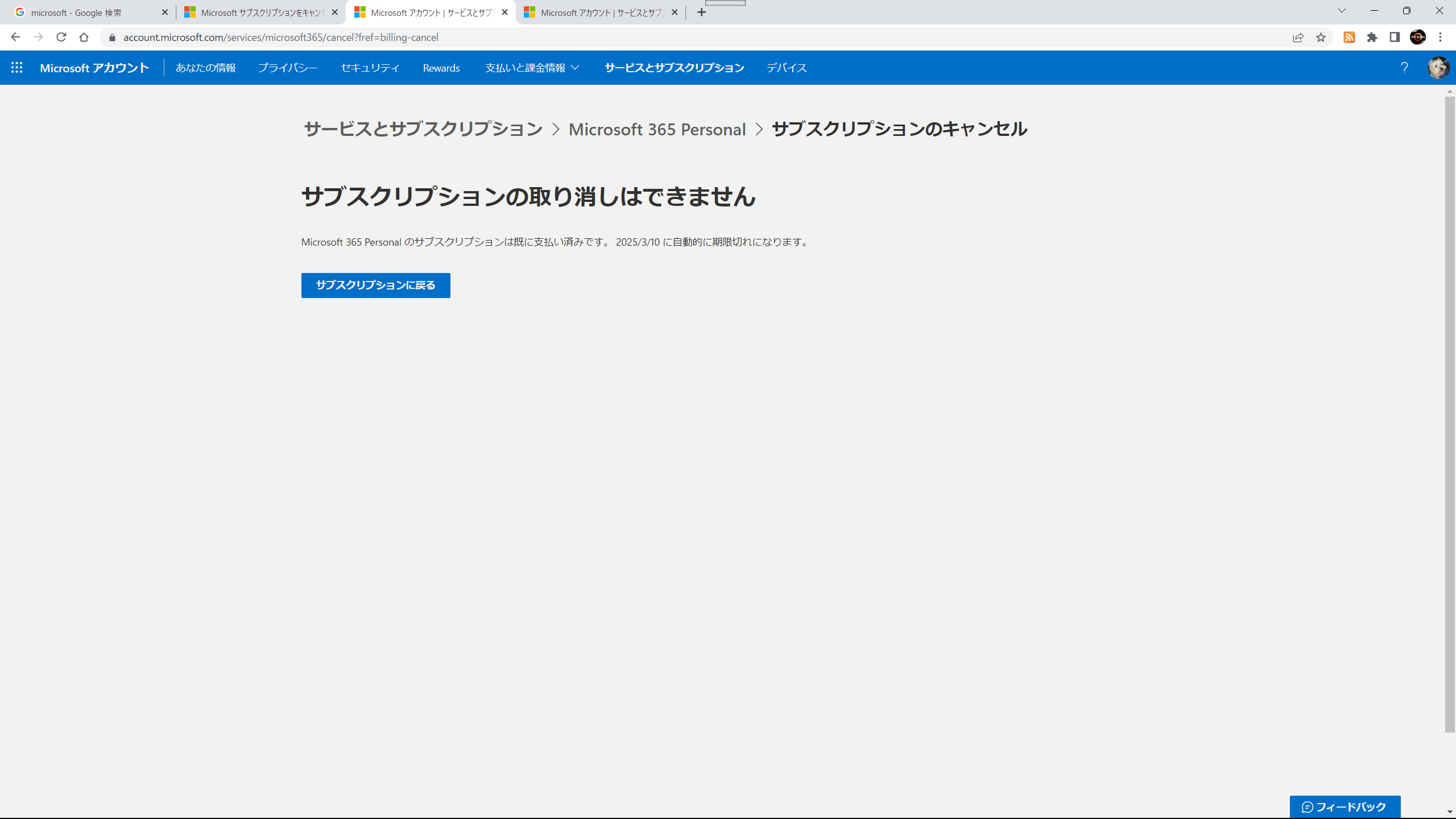
Task: Open the RSS feed extension icon
Action: click(1349, 38)
